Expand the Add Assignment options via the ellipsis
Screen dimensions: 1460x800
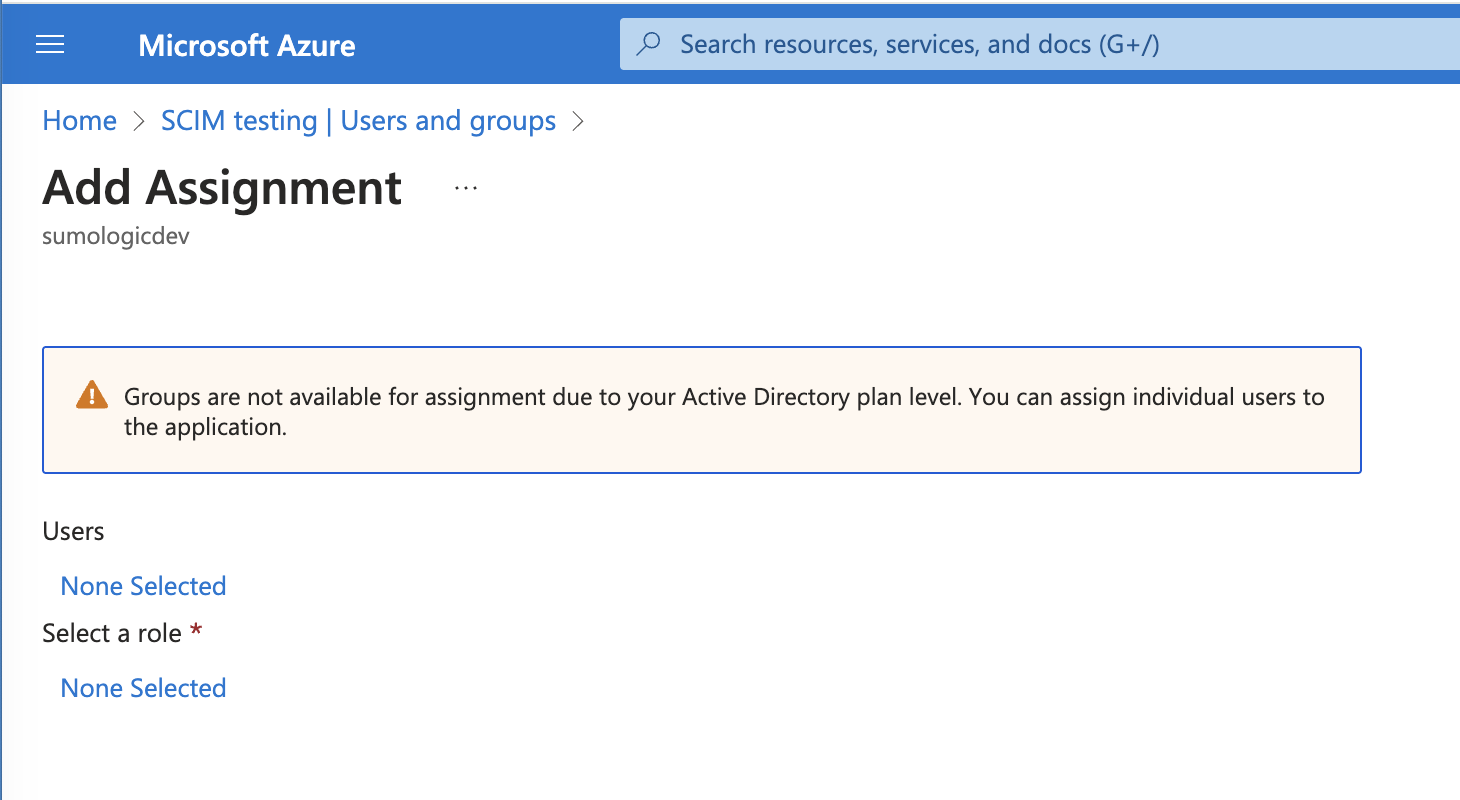tap(465, 186)
